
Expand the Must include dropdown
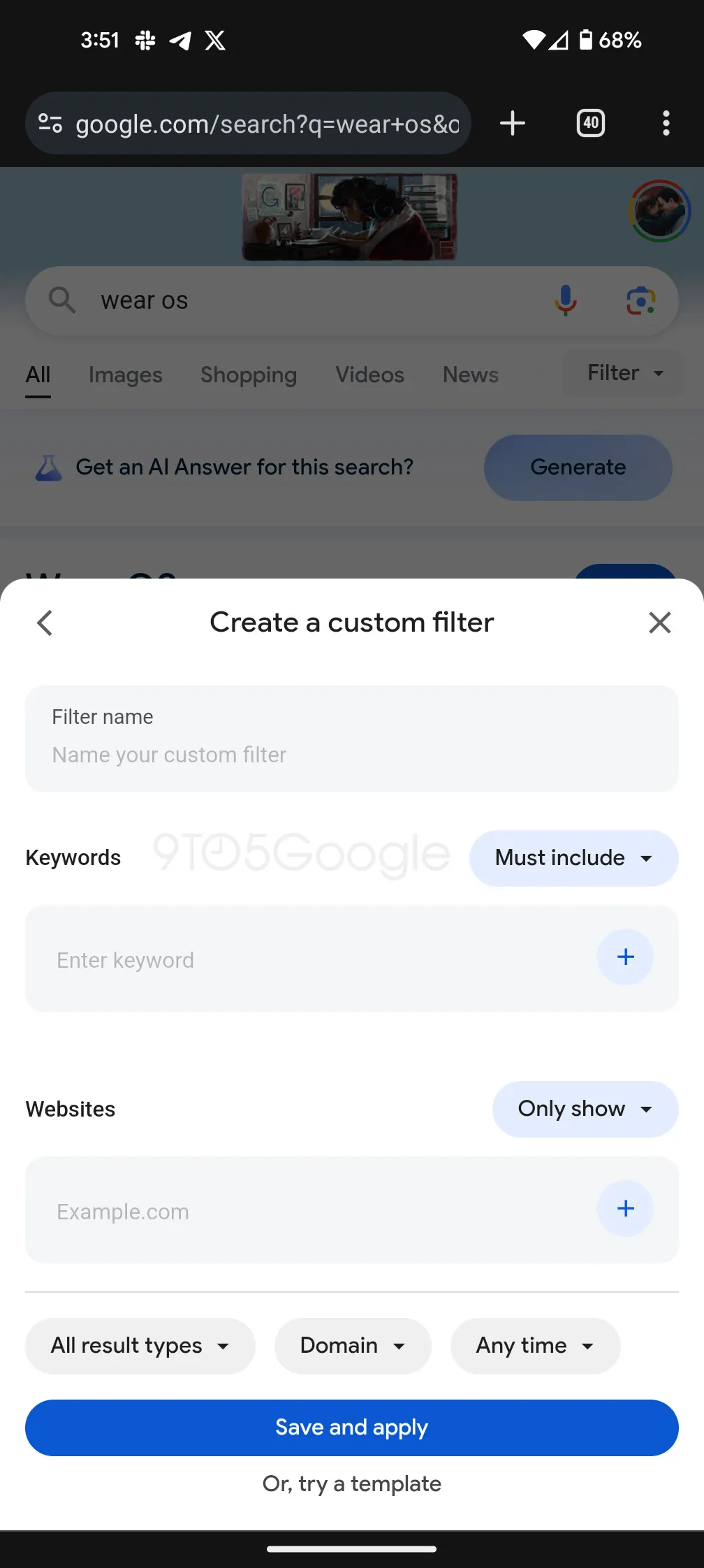pyautogui.click(x=573, y=858)
